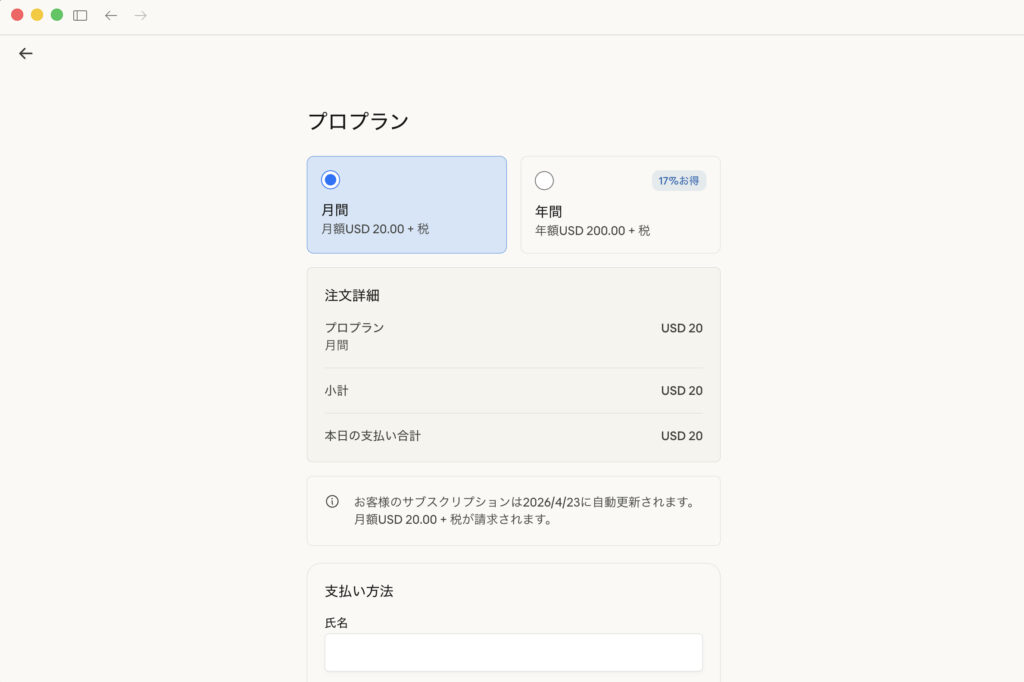The image size is (1024, 682).
Task: Click the title bar forward navigation arrow
Action: pos(141,15)
